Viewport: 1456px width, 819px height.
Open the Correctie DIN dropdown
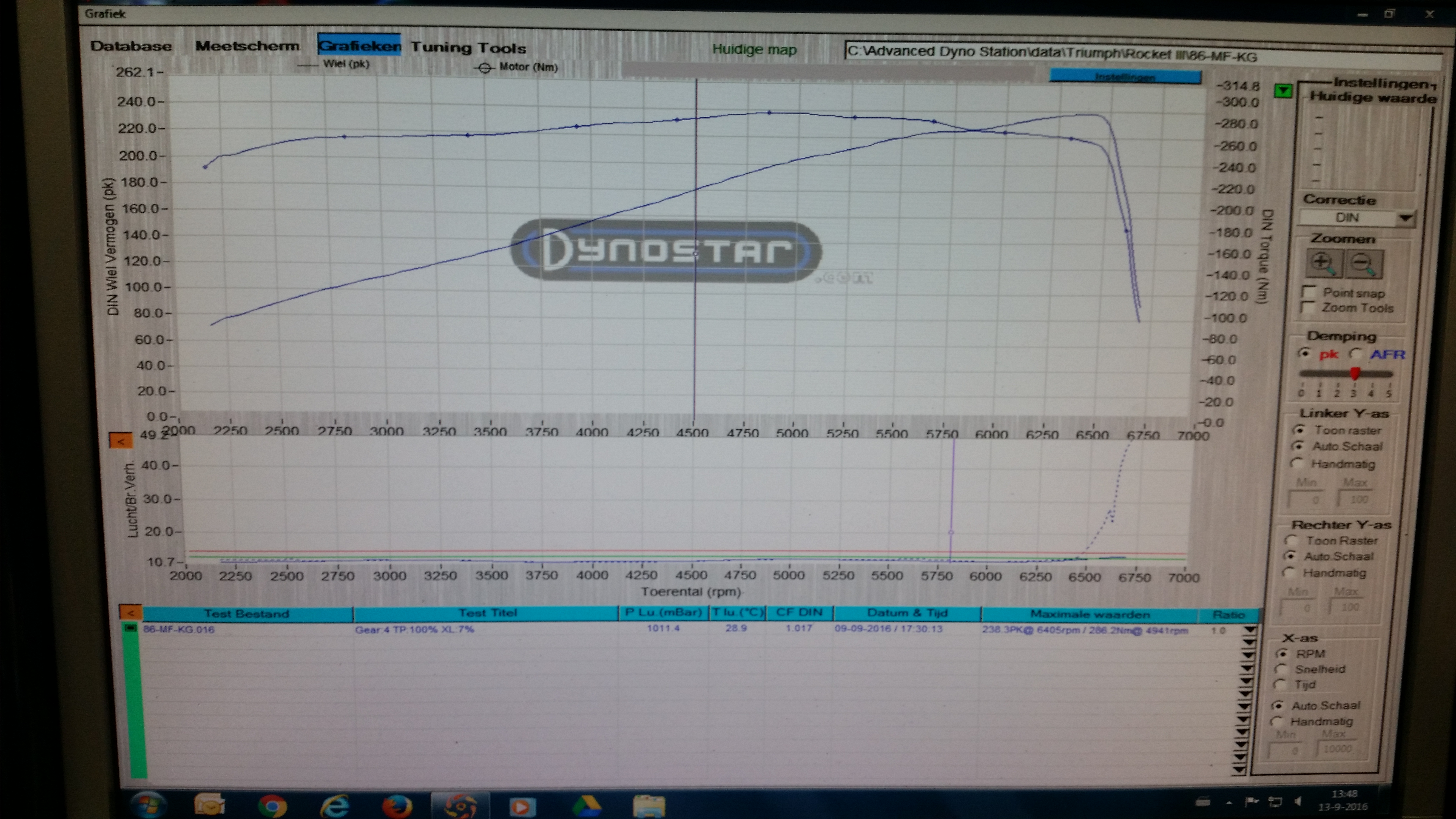[x=1406, y=218]
